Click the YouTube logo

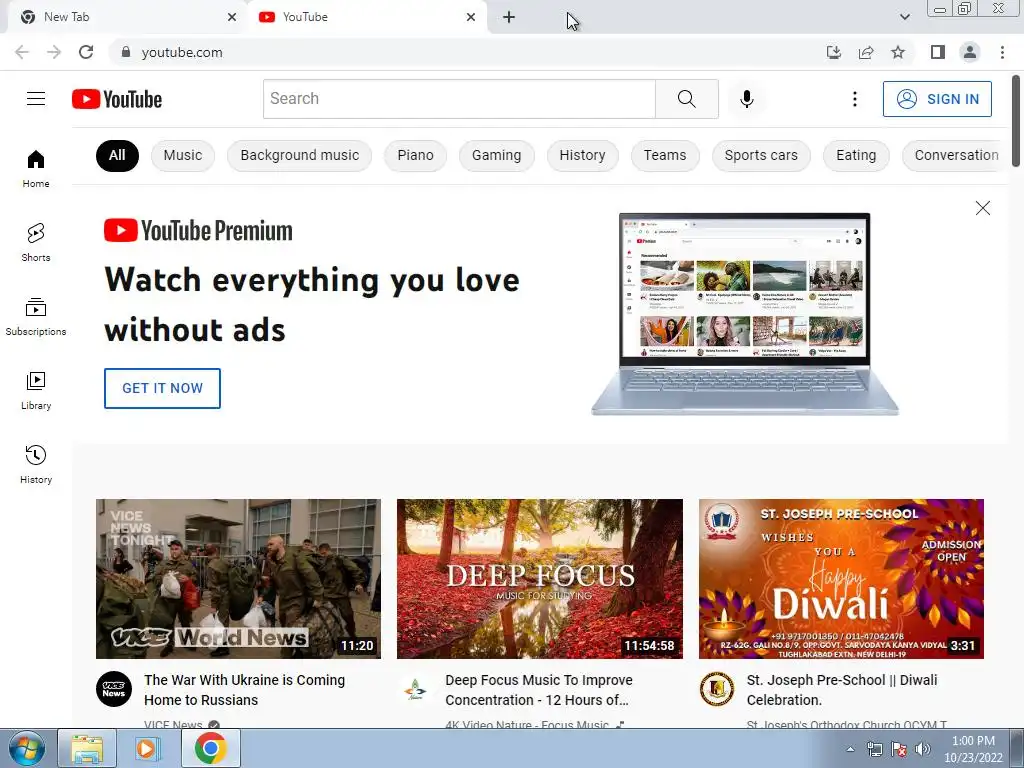[117, 99]
